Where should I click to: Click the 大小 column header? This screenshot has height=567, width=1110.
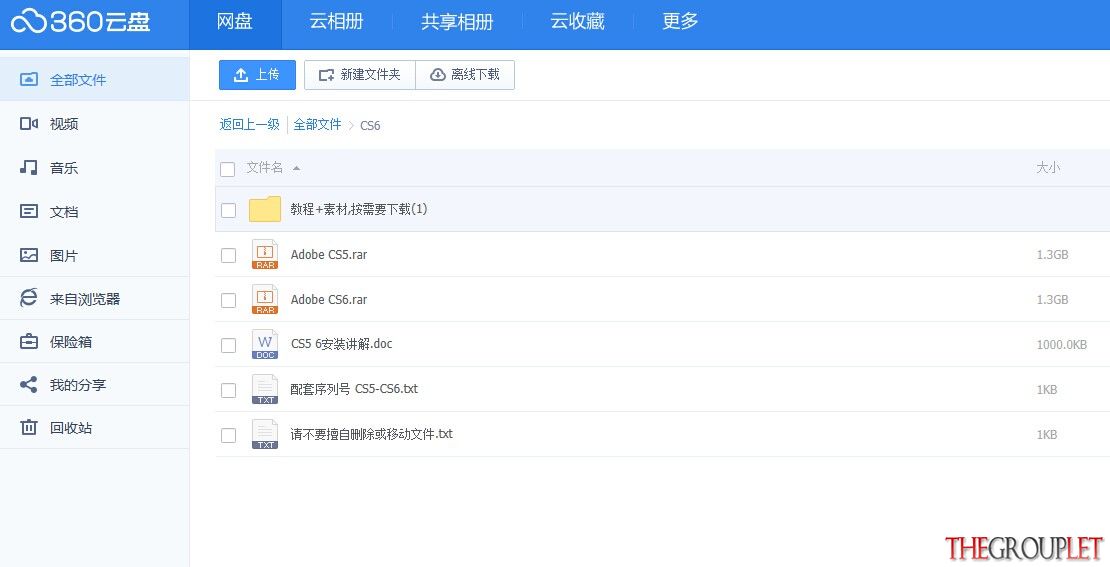[1048, 168]
